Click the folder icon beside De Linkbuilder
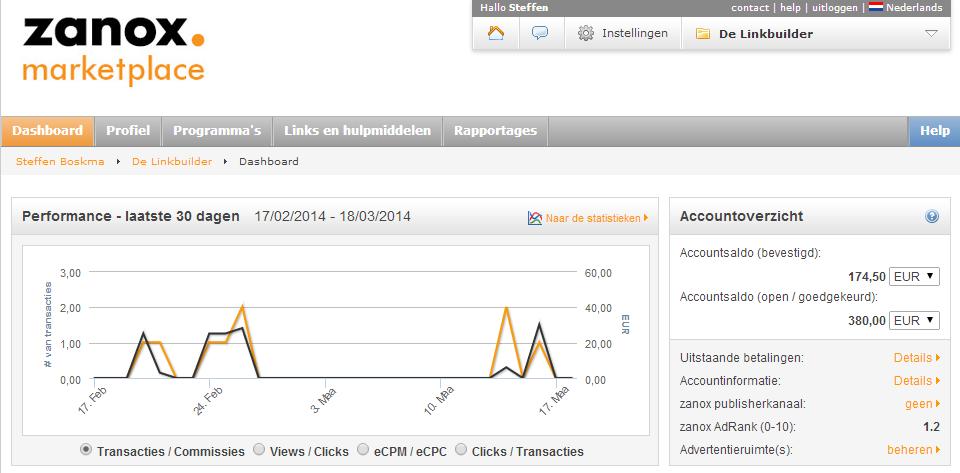The width and height of the screenshot is (960, 473). (x=703, y=34)
